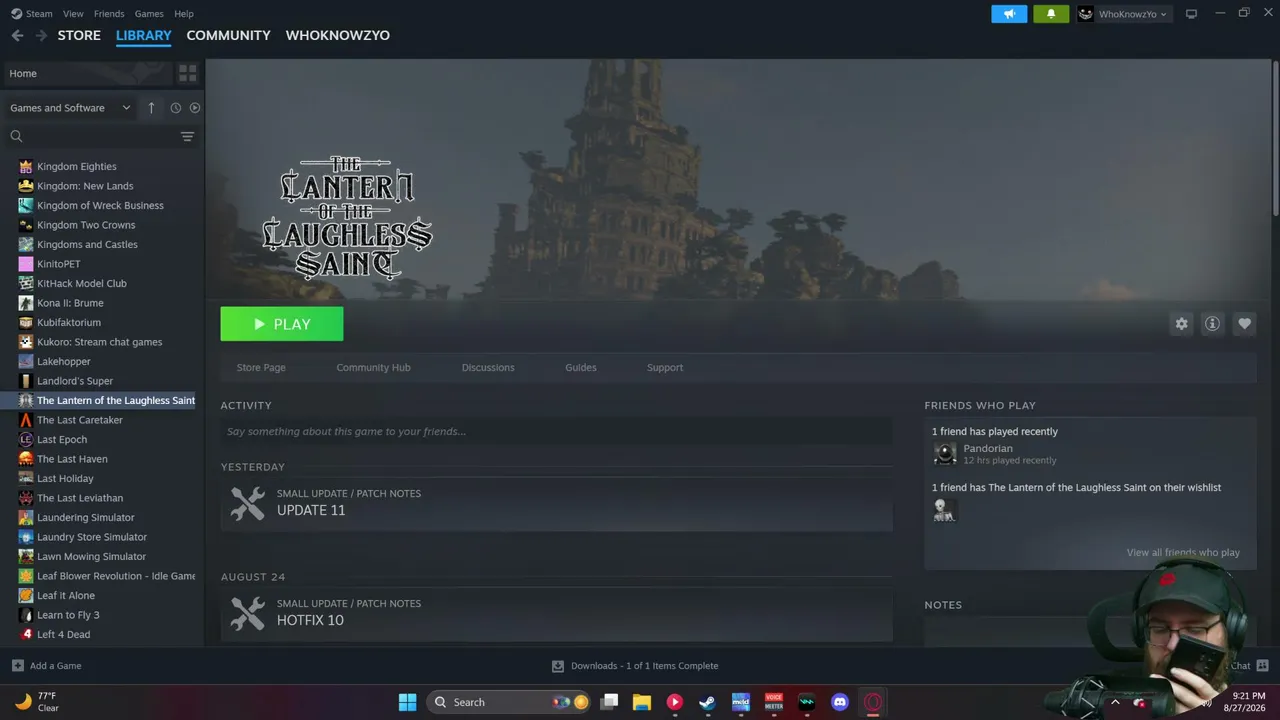Open the Discussions link
Image resolution: width=1280 pixels, height=720 pixels.
click(x=488, y=368)
